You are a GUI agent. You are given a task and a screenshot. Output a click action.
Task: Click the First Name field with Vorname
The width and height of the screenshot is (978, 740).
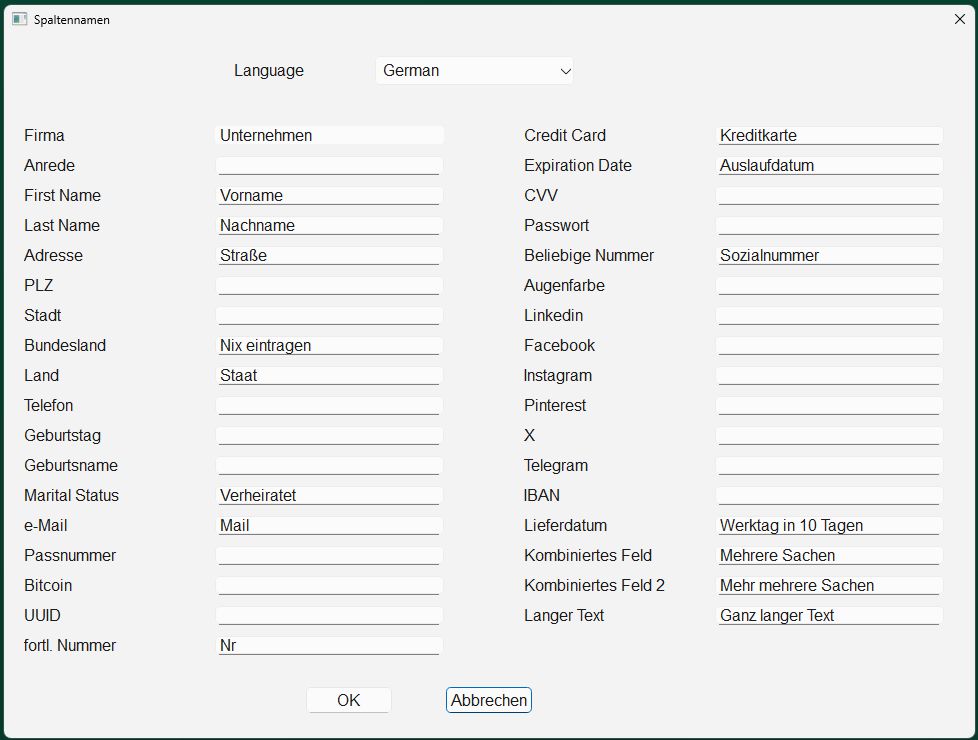tap(329, 195)
